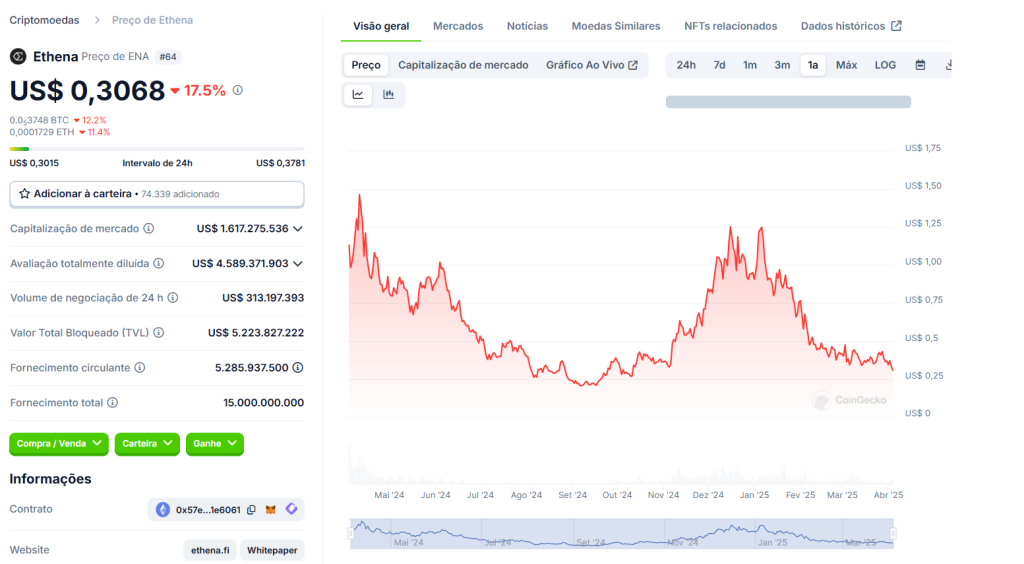Click the 24h price range bar
This screenshot has width=1024, height=564.
[157, 149]
